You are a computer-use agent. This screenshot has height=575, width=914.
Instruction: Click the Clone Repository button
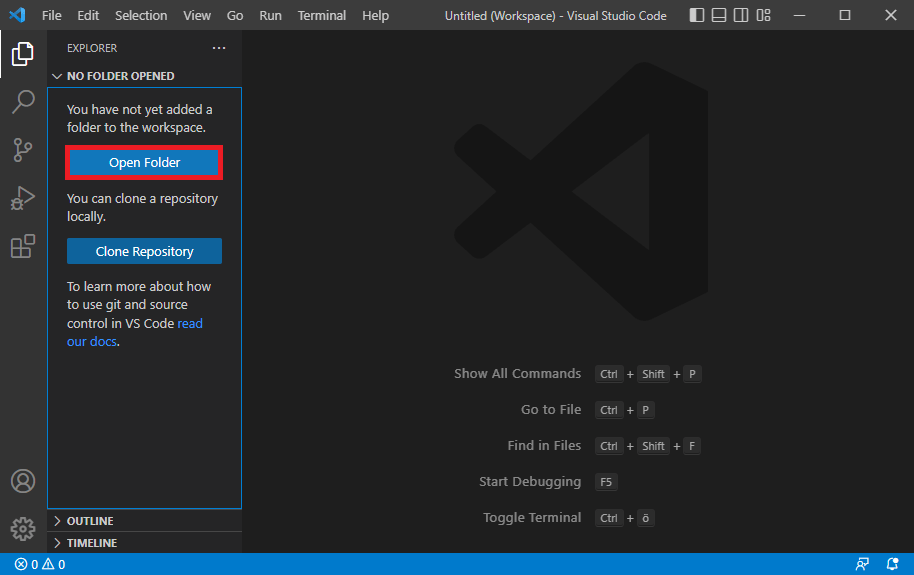(x=144, y=251)
